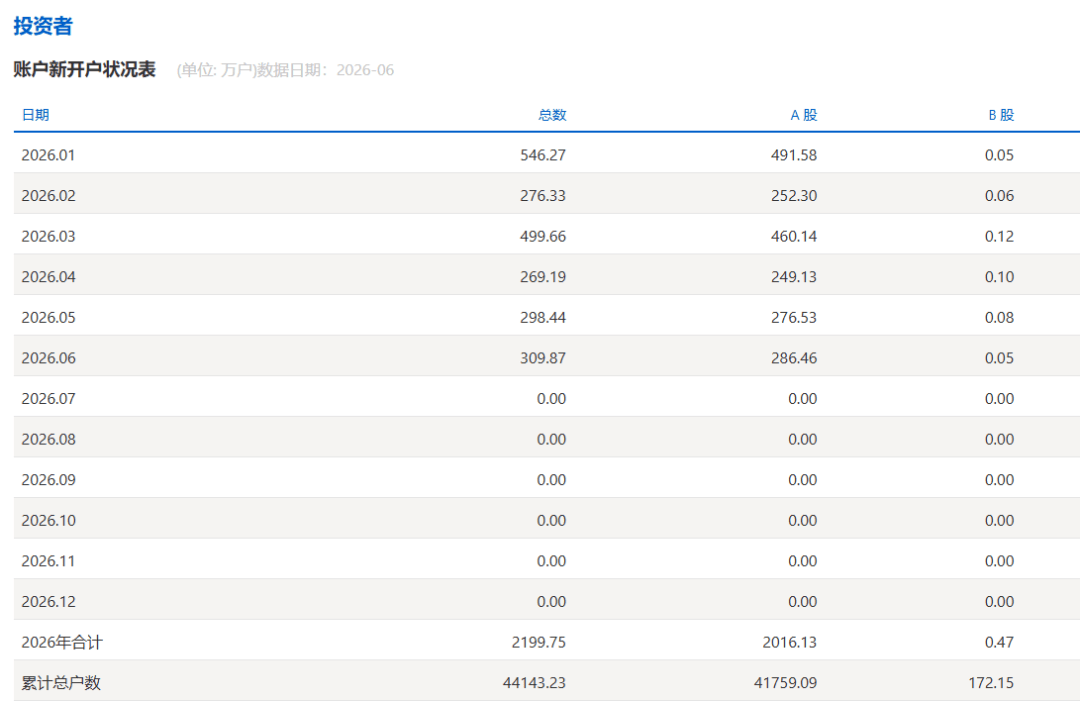This screenshot has width=1080, height=701.
Task: Select the B-share value 0.10
Action: pyautogui.click(x=999, y=277)
